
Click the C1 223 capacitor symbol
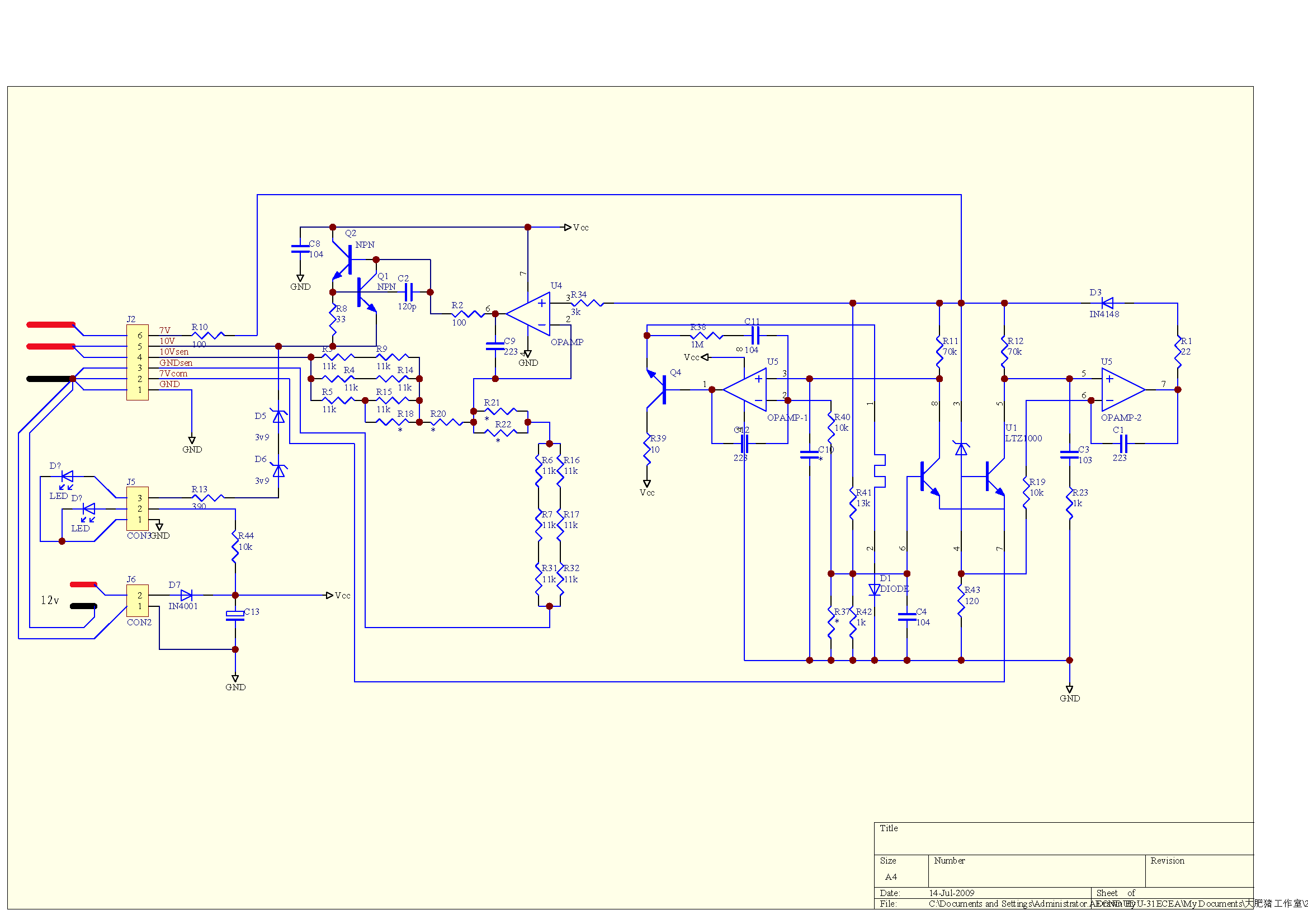tap(1123, 444)
